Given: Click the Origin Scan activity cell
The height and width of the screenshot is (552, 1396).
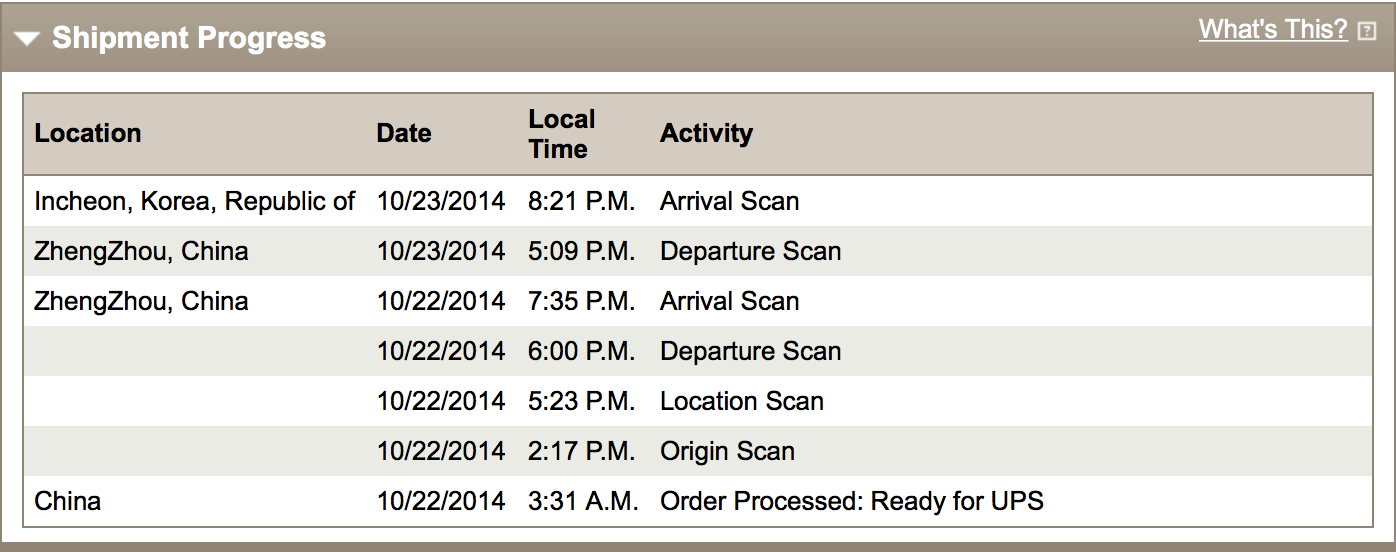Looking at the screenshot, I should click(x=727, y=451).
